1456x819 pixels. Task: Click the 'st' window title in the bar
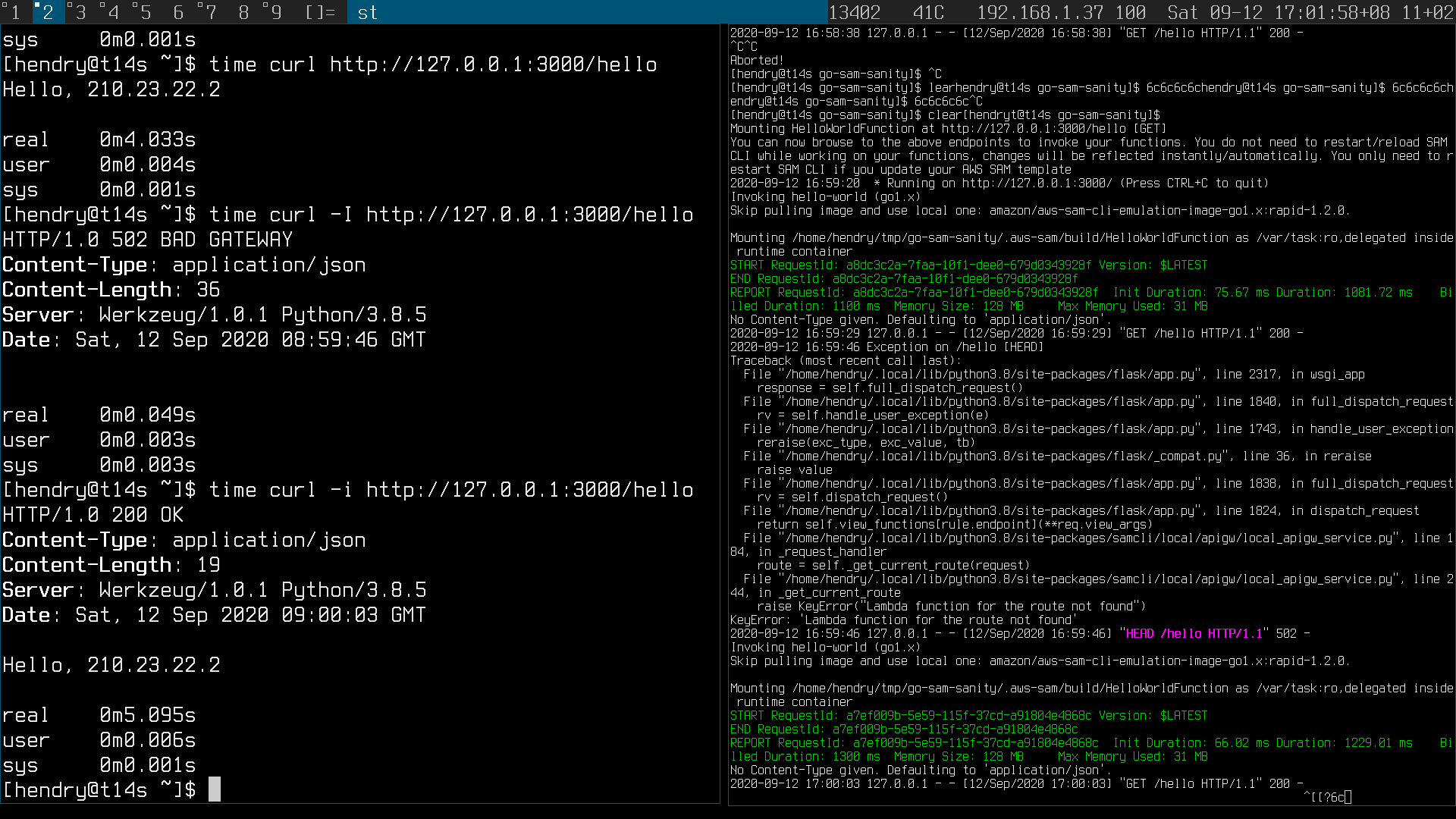(368, 12)
